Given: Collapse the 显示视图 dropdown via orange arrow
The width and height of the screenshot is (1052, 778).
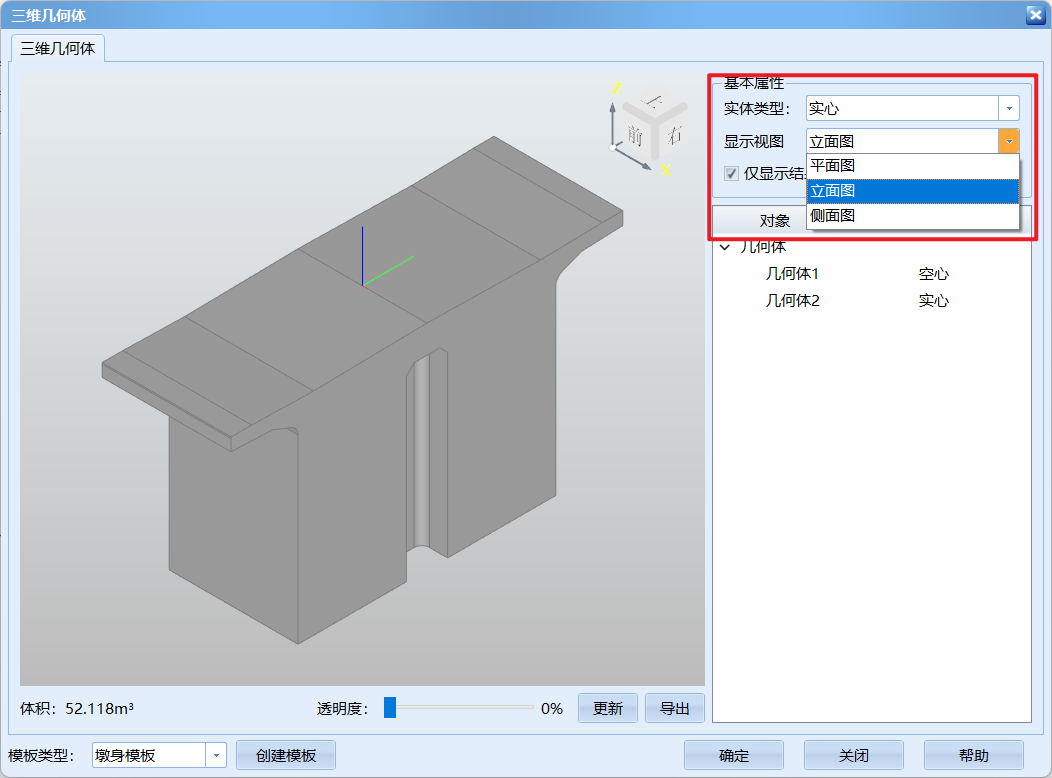Looking at the screenshot, I should coord(1009,141).
